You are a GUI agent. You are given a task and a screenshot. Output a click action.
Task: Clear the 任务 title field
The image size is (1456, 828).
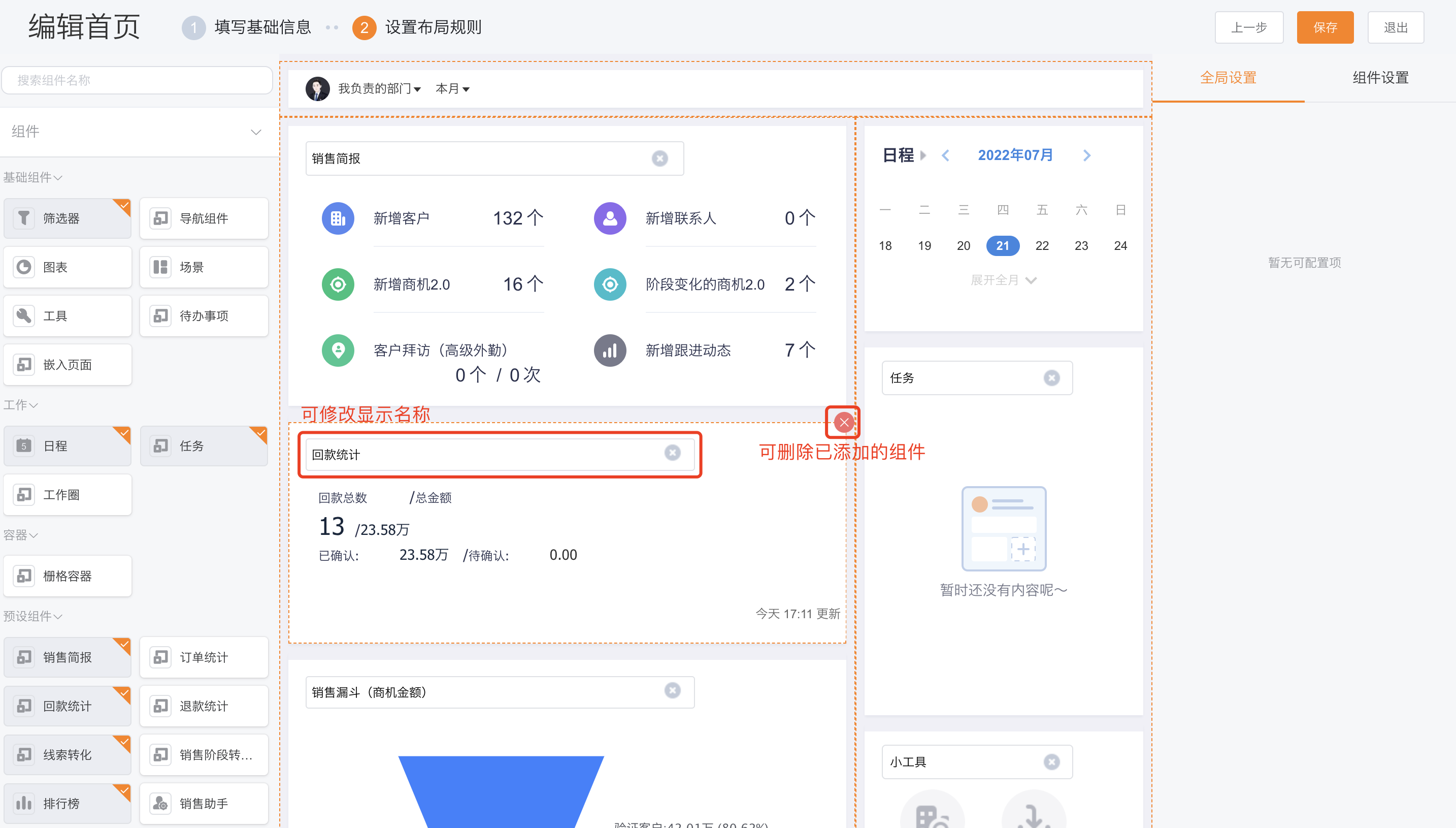click(x=1052, y=378)
